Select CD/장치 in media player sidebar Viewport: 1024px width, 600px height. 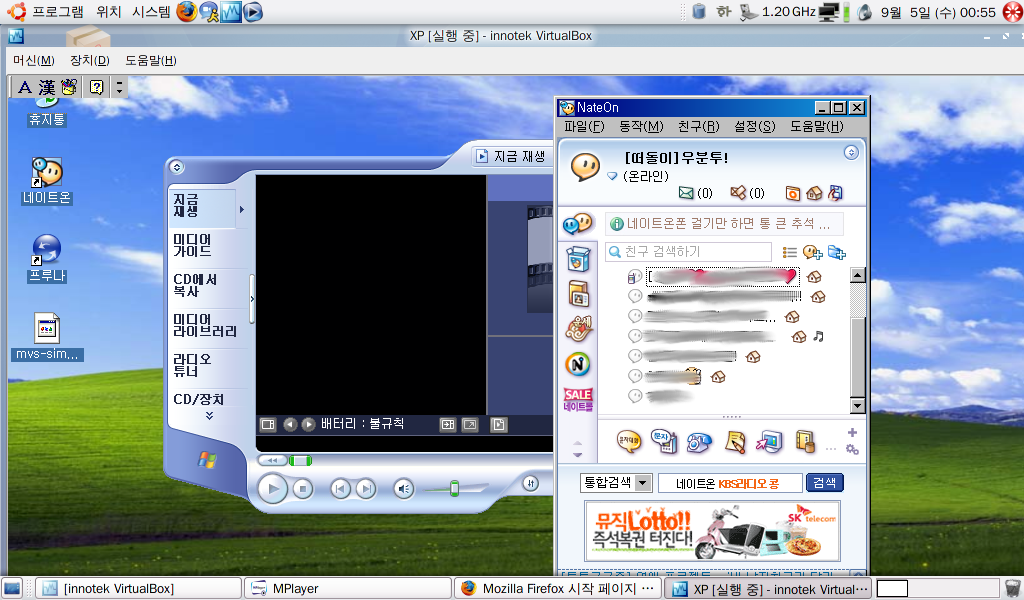tap(199, 399)
